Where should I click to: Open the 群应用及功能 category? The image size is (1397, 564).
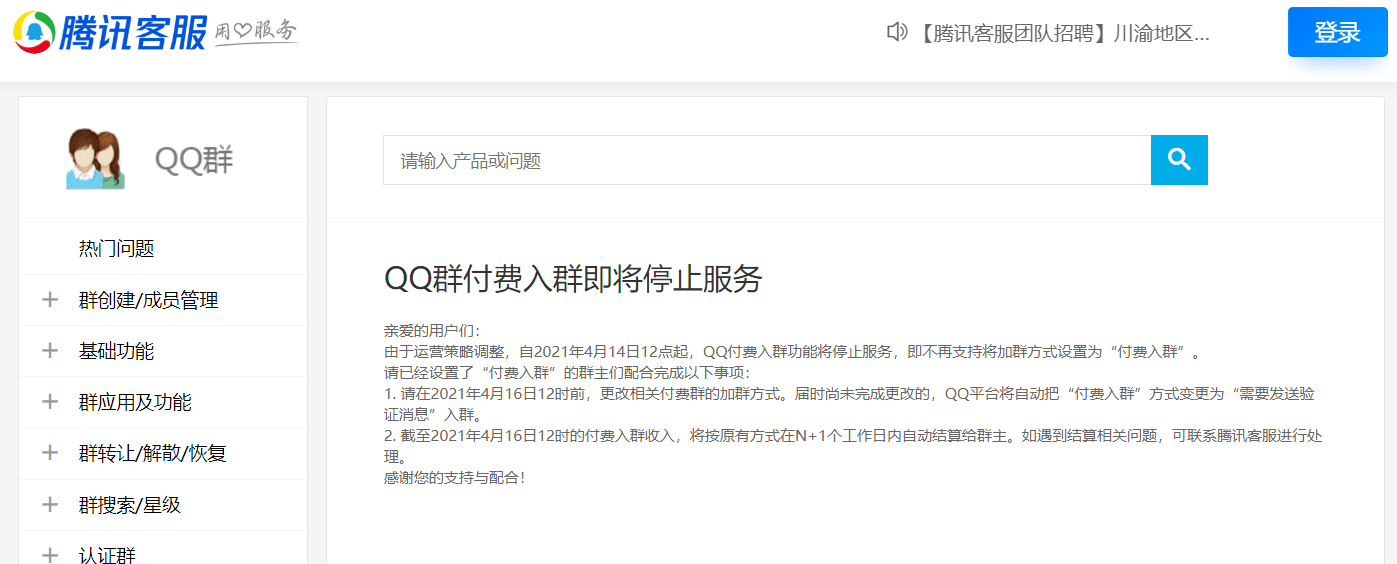coord(135,402)
